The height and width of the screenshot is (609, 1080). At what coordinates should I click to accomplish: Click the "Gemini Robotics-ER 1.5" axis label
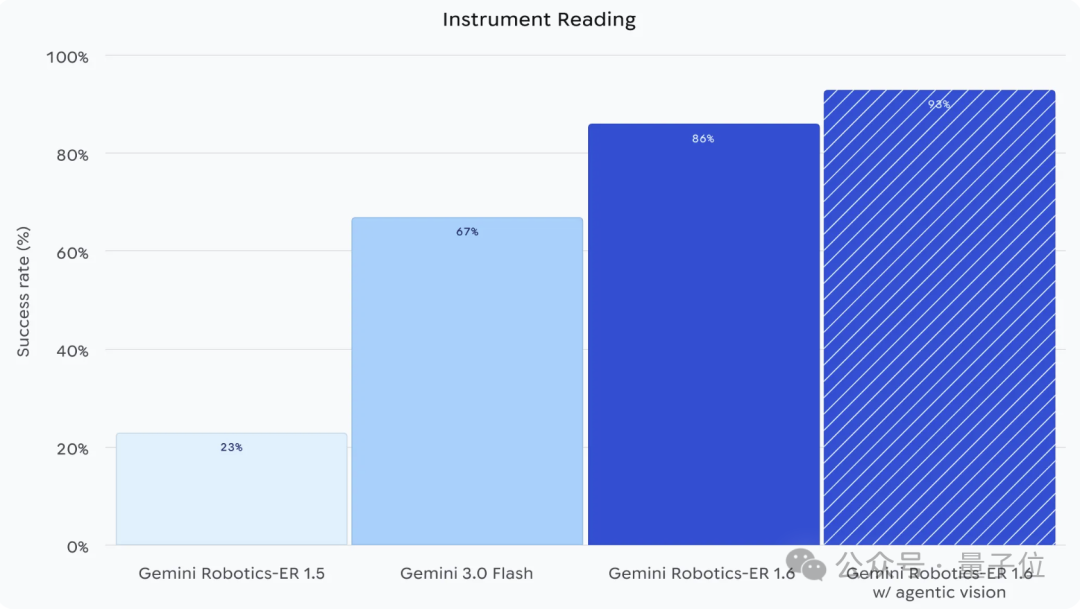click(232, 574)
